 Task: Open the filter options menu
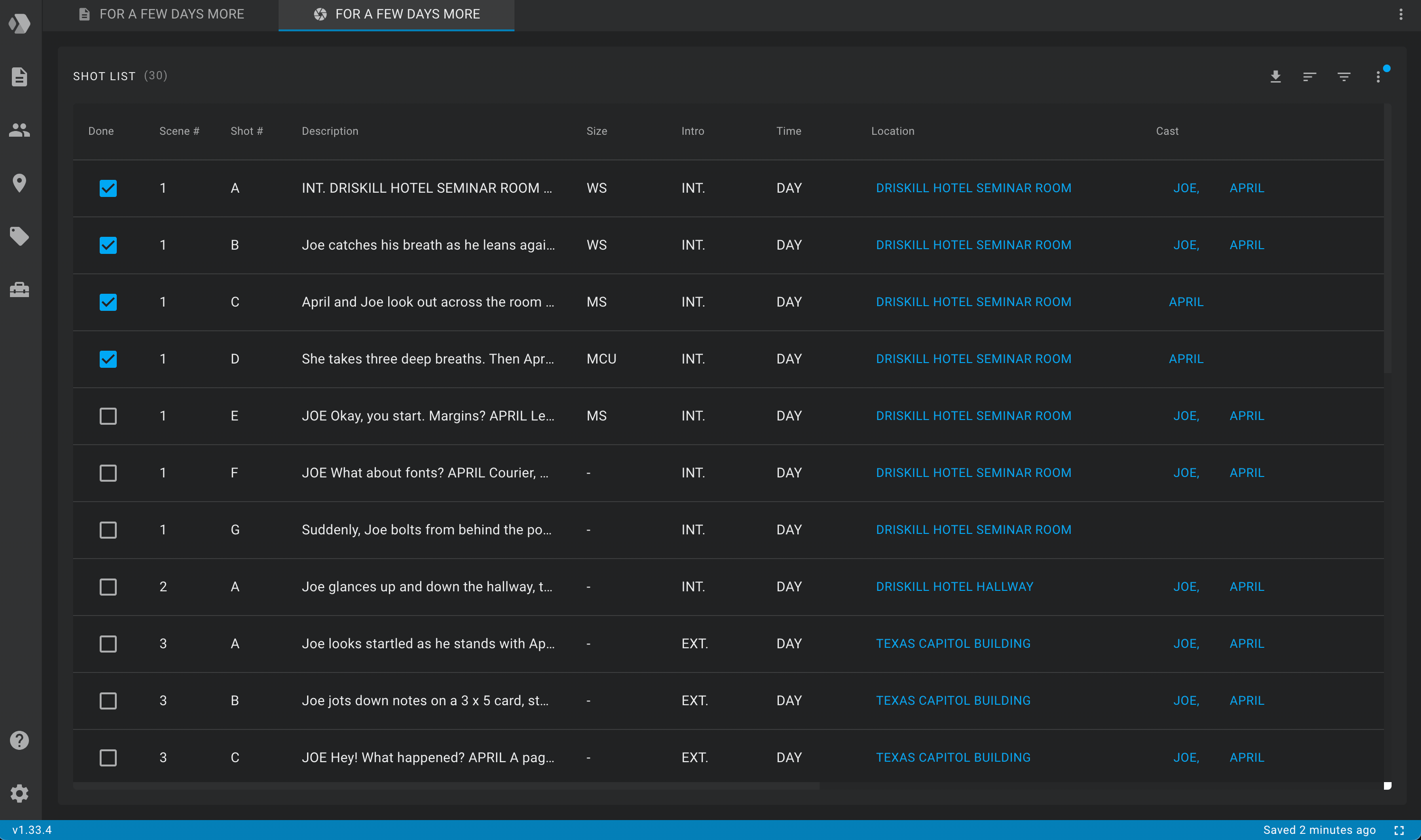coord(1344,76)
